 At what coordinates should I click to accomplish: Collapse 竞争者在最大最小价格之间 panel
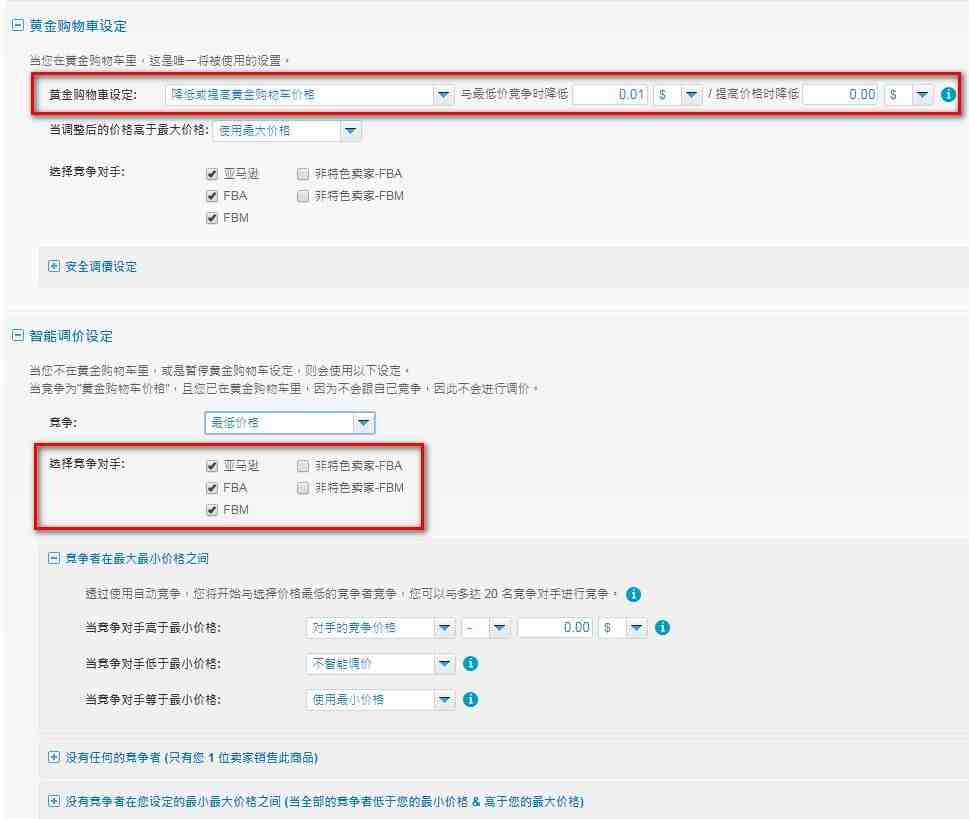[x=54, y=558]
